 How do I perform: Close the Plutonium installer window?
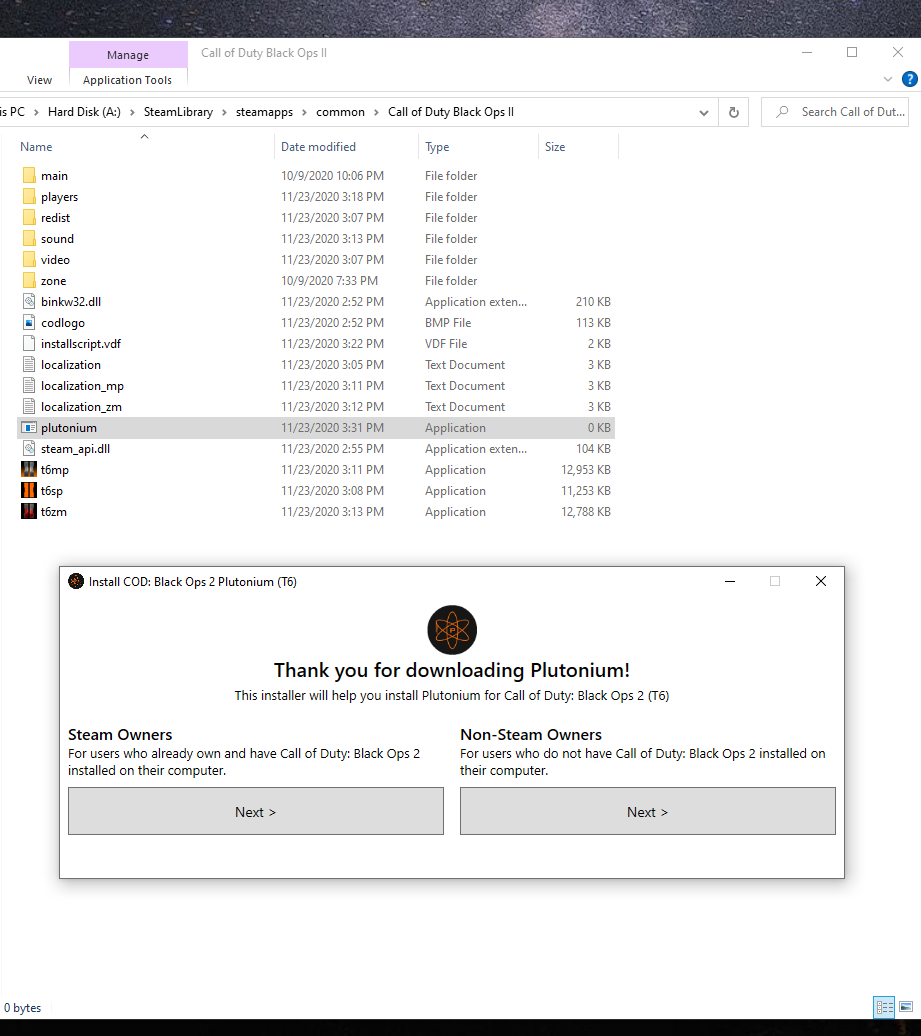tap(821, 581)
